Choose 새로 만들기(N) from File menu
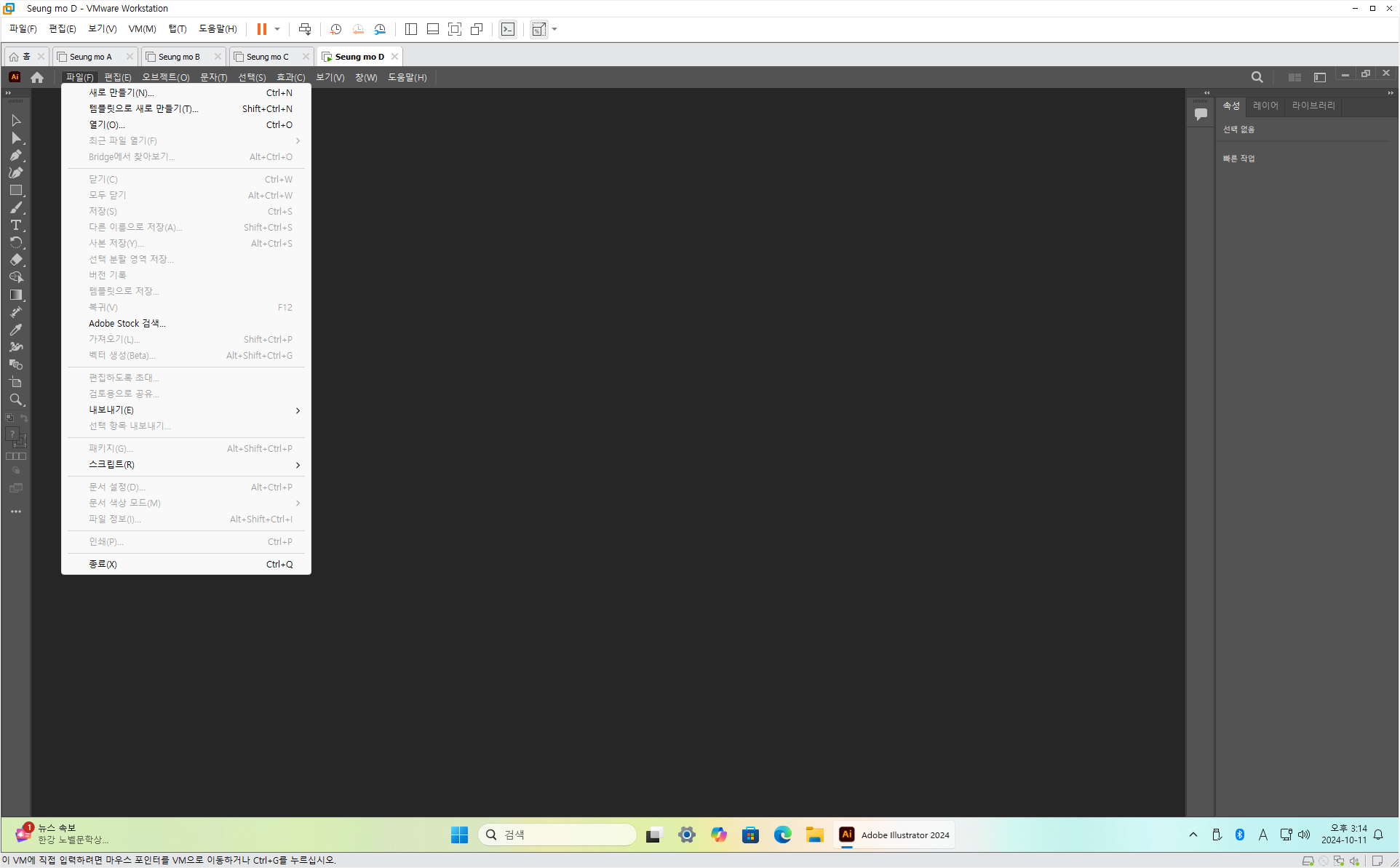This screenshot has height=868, width=1400. click(122, 92)
